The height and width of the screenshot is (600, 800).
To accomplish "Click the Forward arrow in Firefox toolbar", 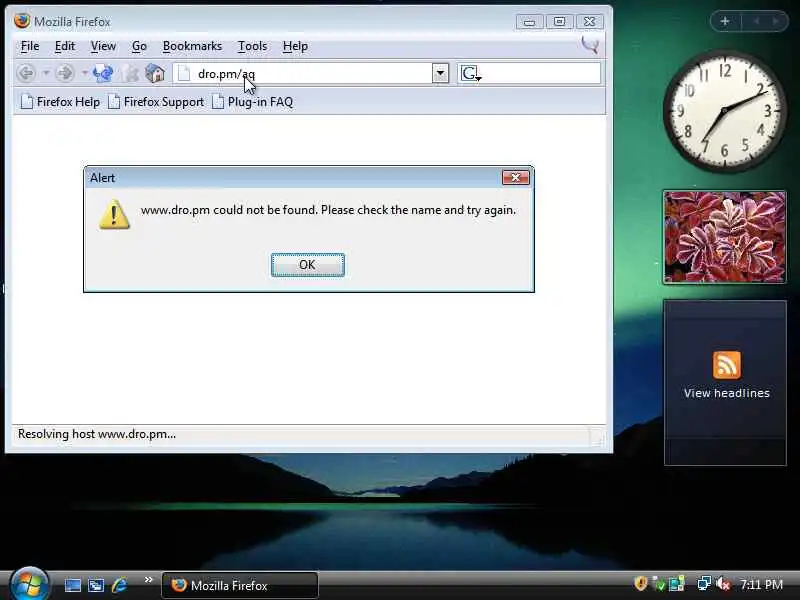I will point(65,73).
